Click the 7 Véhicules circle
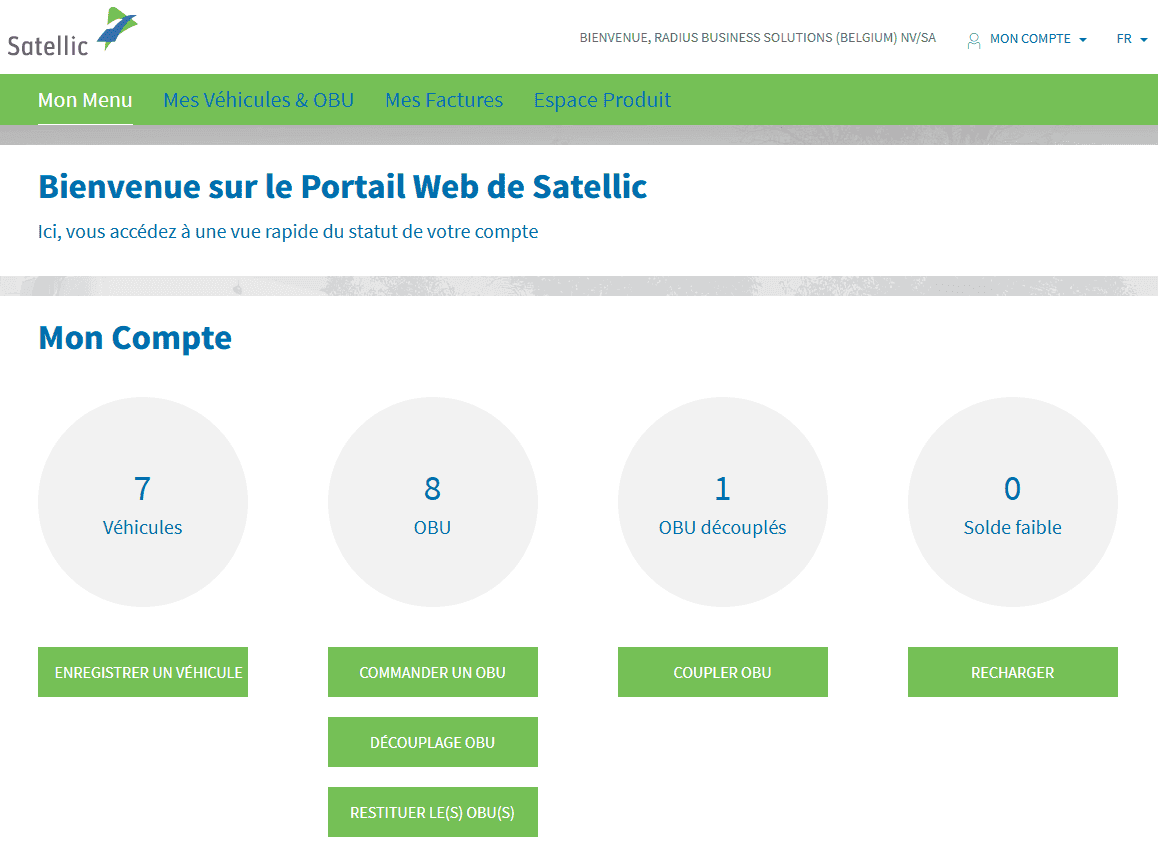The width and height of the screenshot is (1158, 850). tap(143, 503)
